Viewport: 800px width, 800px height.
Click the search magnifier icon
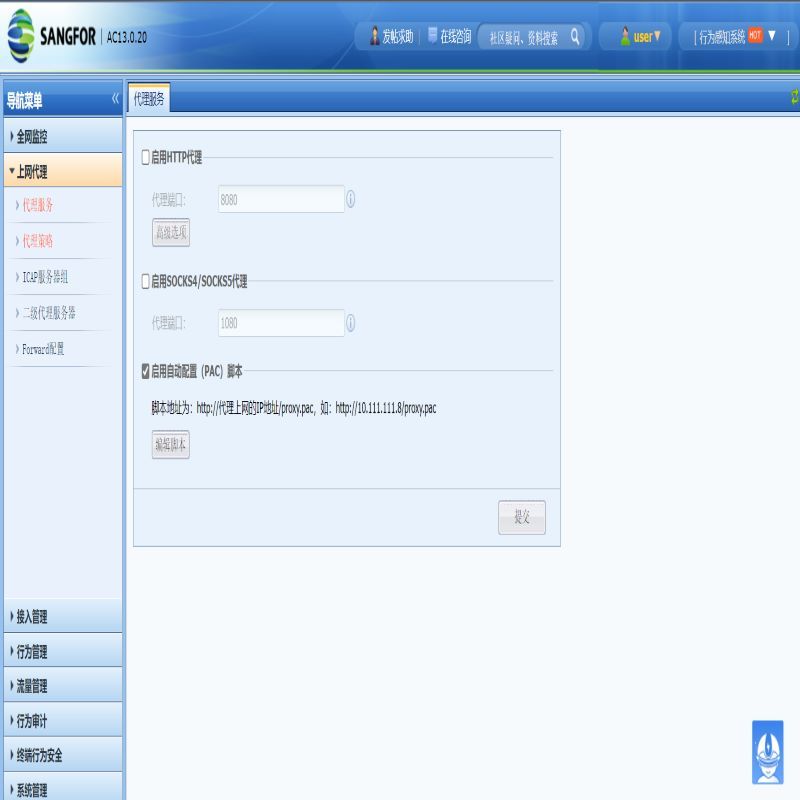tap(575, 37)
